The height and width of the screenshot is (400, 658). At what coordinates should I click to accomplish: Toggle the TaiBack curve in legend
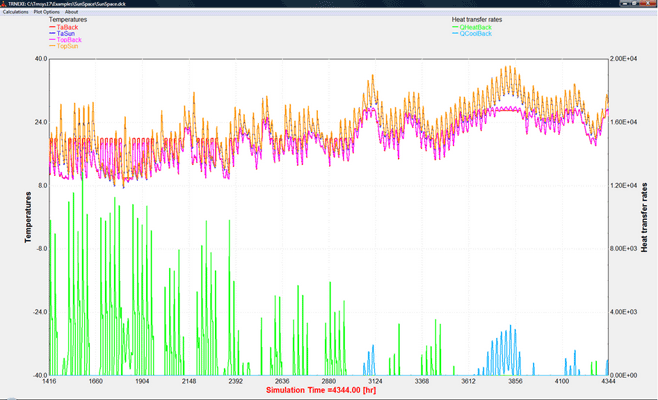pyautogui.click(x=67, y=27)
